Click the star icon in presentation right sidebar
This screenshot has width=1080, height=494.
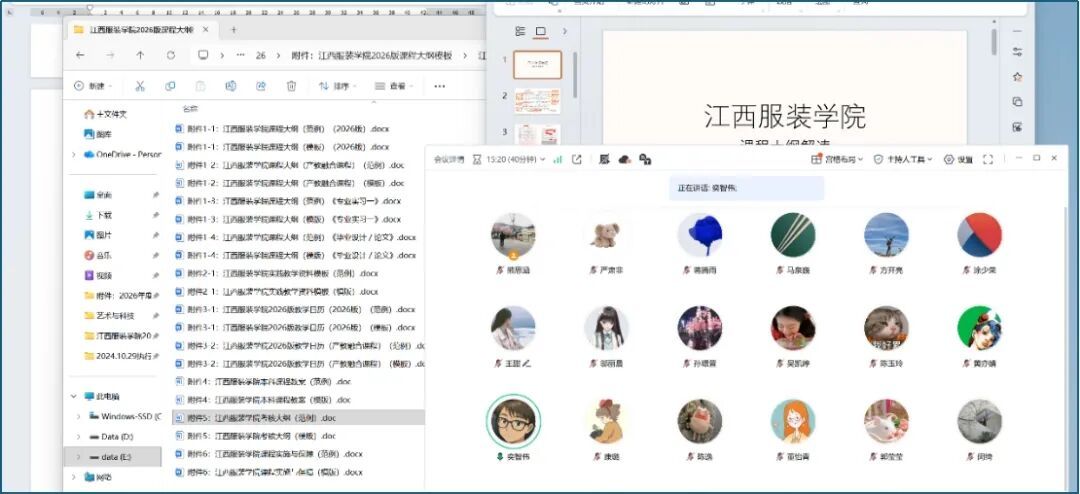click(1017, 77)
